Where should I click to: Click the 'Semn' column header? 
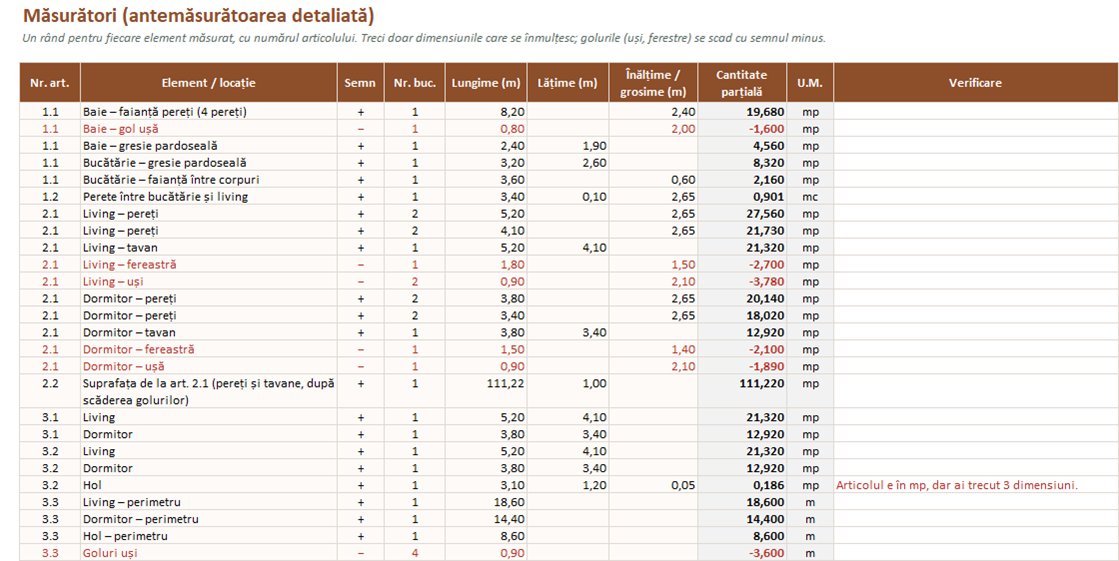pyautogui.click(x=360, y=83)
